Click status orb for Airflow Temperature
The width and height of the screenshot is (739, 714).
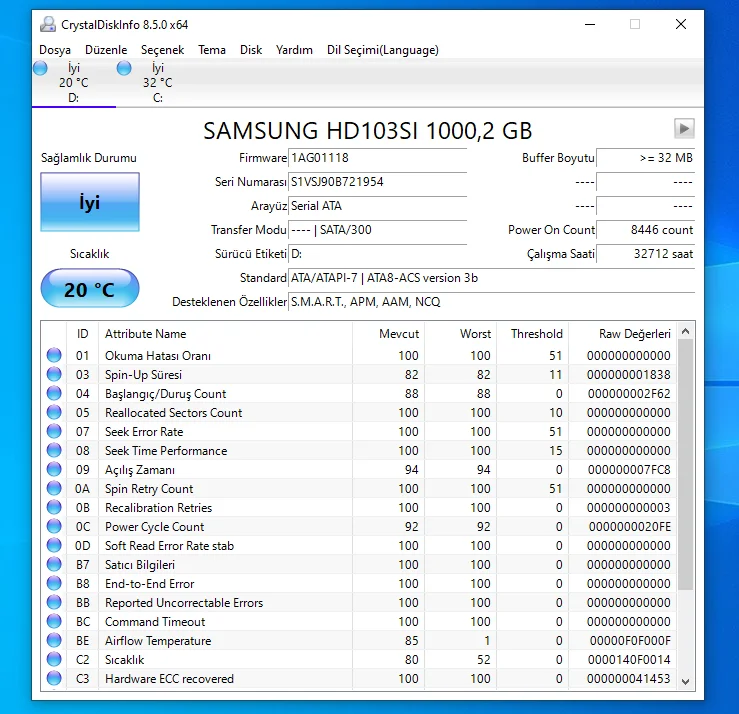[x=54, y=640]
